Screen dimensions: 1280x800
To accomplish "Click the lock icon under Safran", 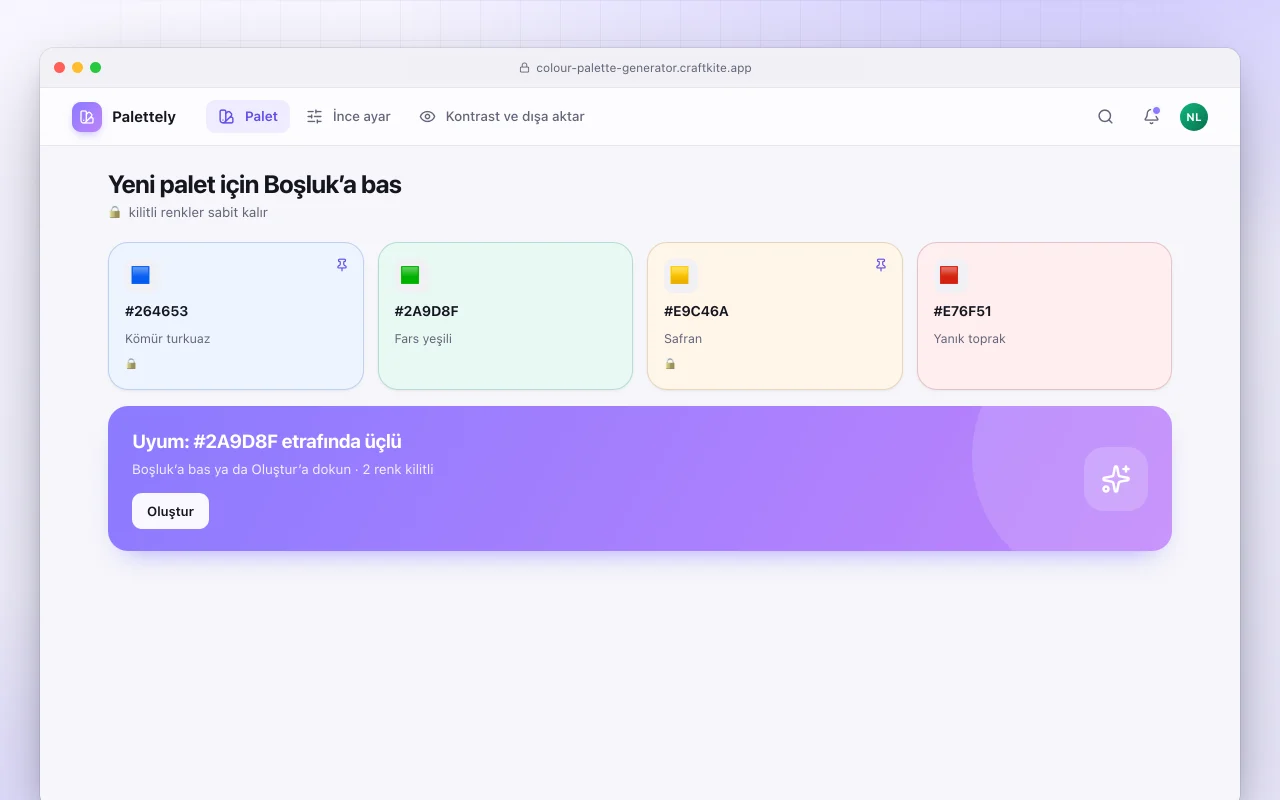I will click(x=670, y=364).
